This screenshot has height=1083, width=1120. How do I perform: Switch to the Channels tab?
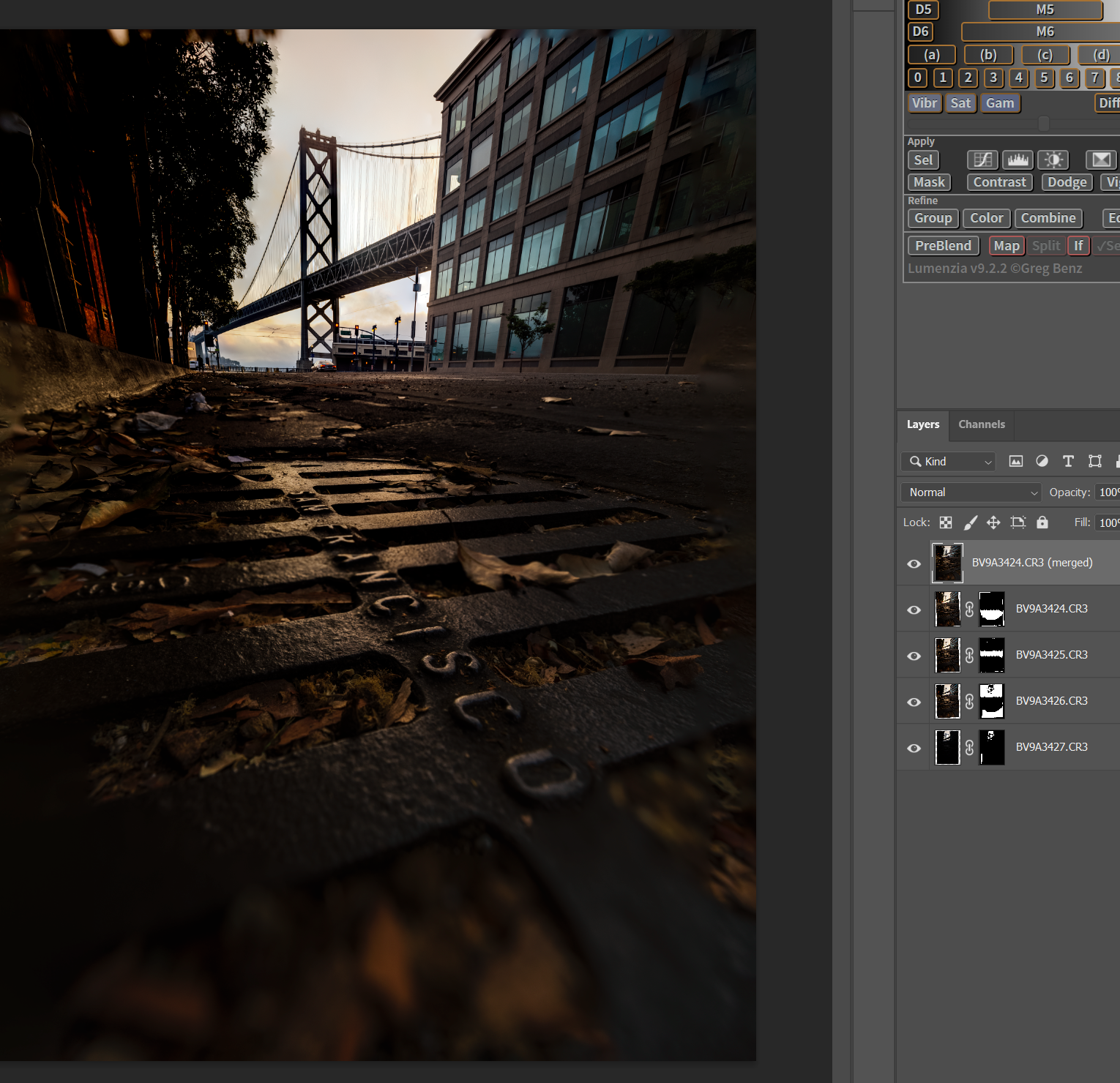point(981,424)
